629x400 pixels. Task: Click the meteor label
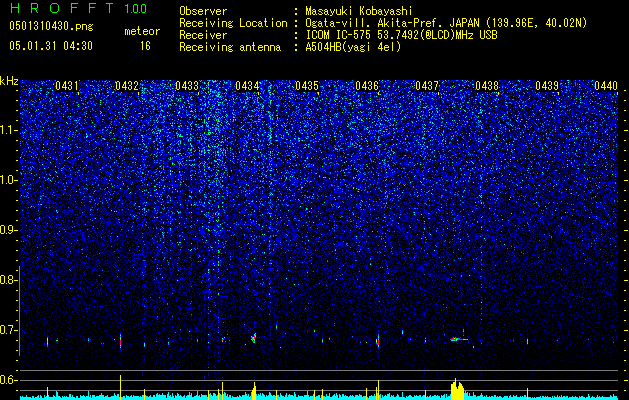[x=142, y=31]
